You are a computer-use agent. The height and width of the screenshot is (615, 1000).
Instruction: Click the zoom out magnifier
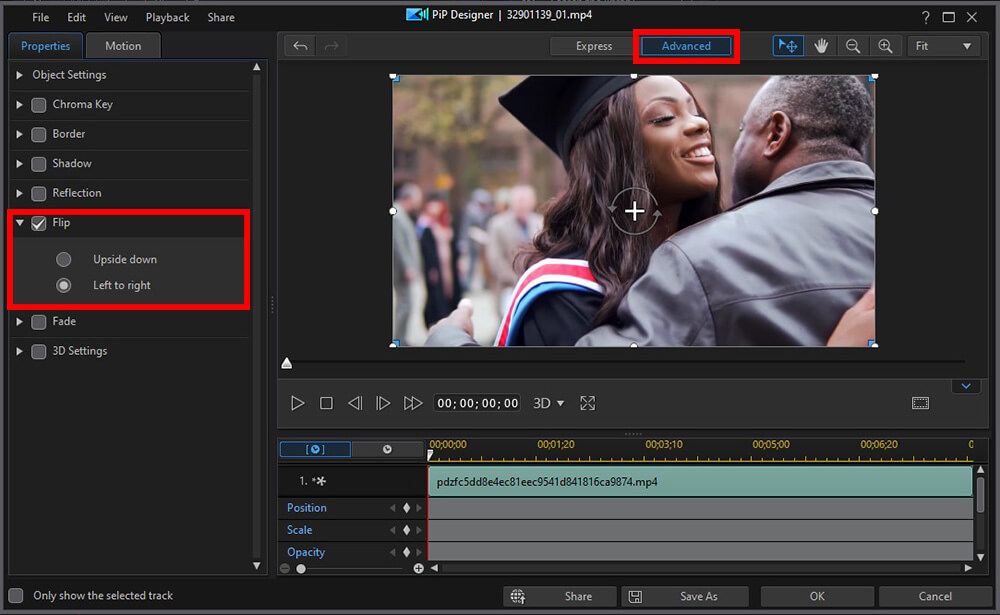click(x=853, y=46)
